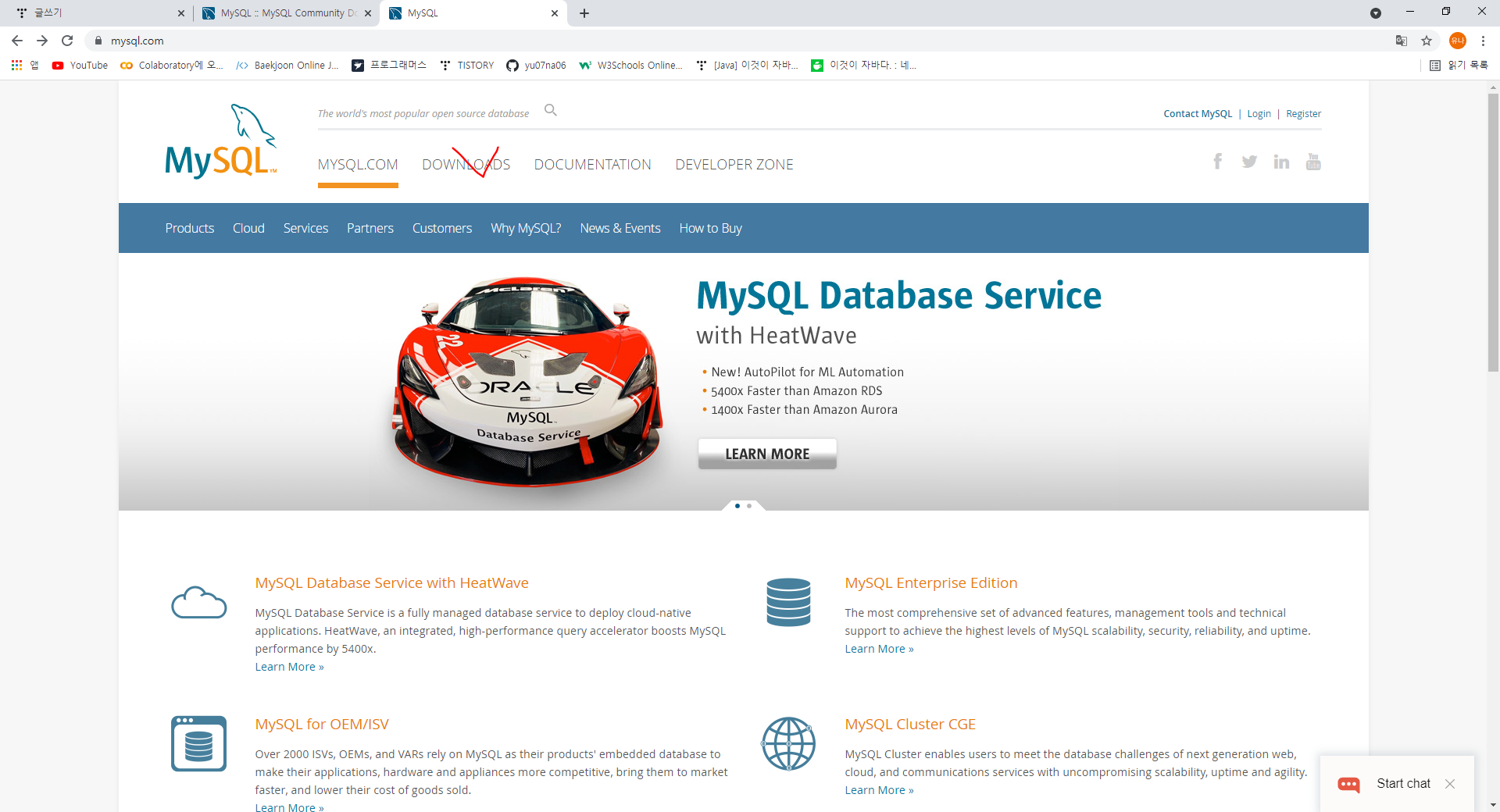The width and height of the screenshot is (1500, 812).
Task: Click the Login link
Action: tap(1259, 114)
